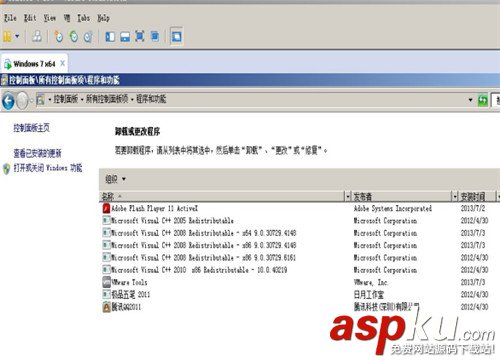This screenshot has width=500, height=361.
Task: Click the yellow Suspend VM toolbar icon
Action: pos(7,36)
